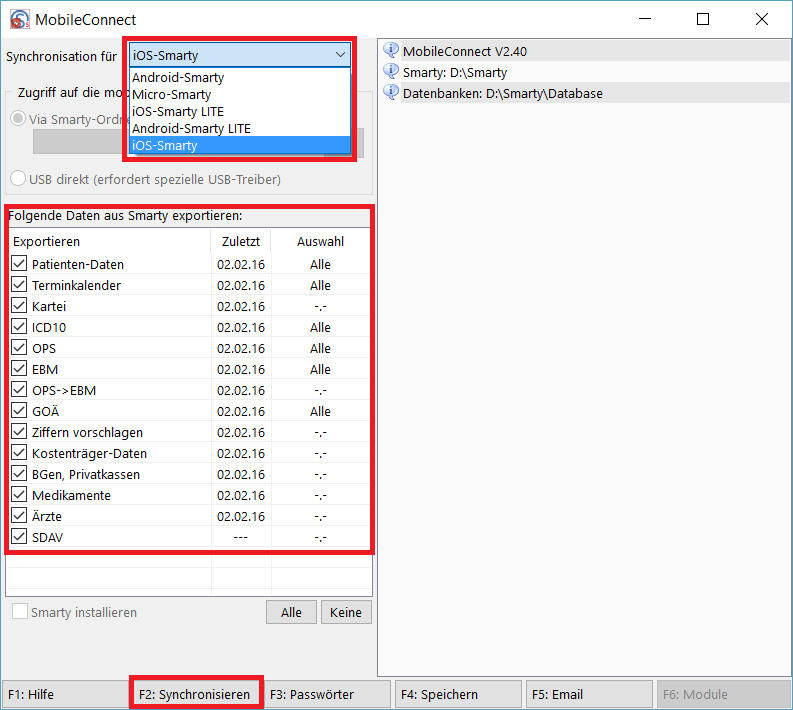The image size is (793, 710).
Task: Click the --- Zuletzt value for SDAV
Action: [x=241, y=537]
